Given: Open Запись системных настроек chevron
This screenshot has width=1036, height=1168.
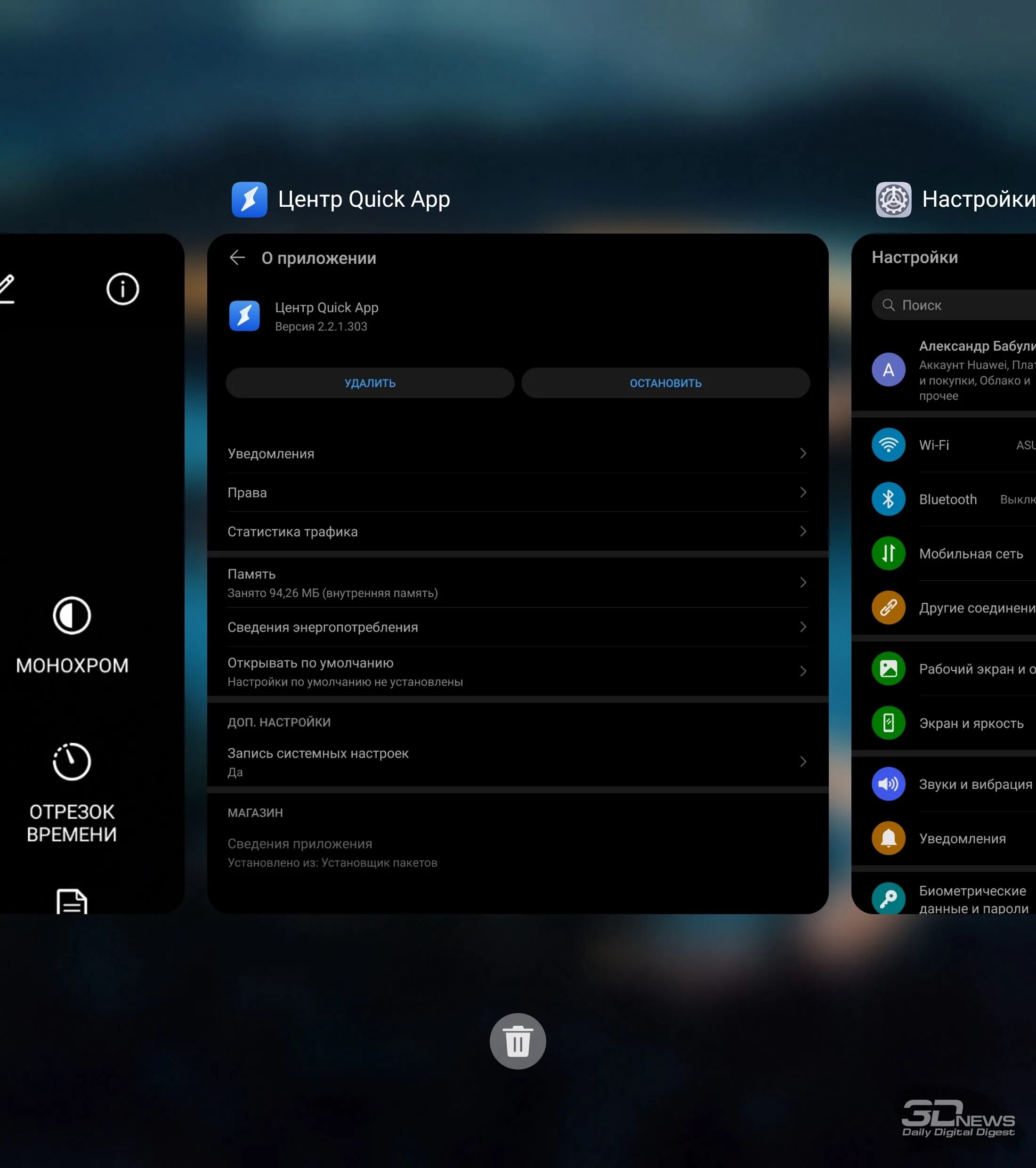Looking at the screenshot, I should 803,762.
